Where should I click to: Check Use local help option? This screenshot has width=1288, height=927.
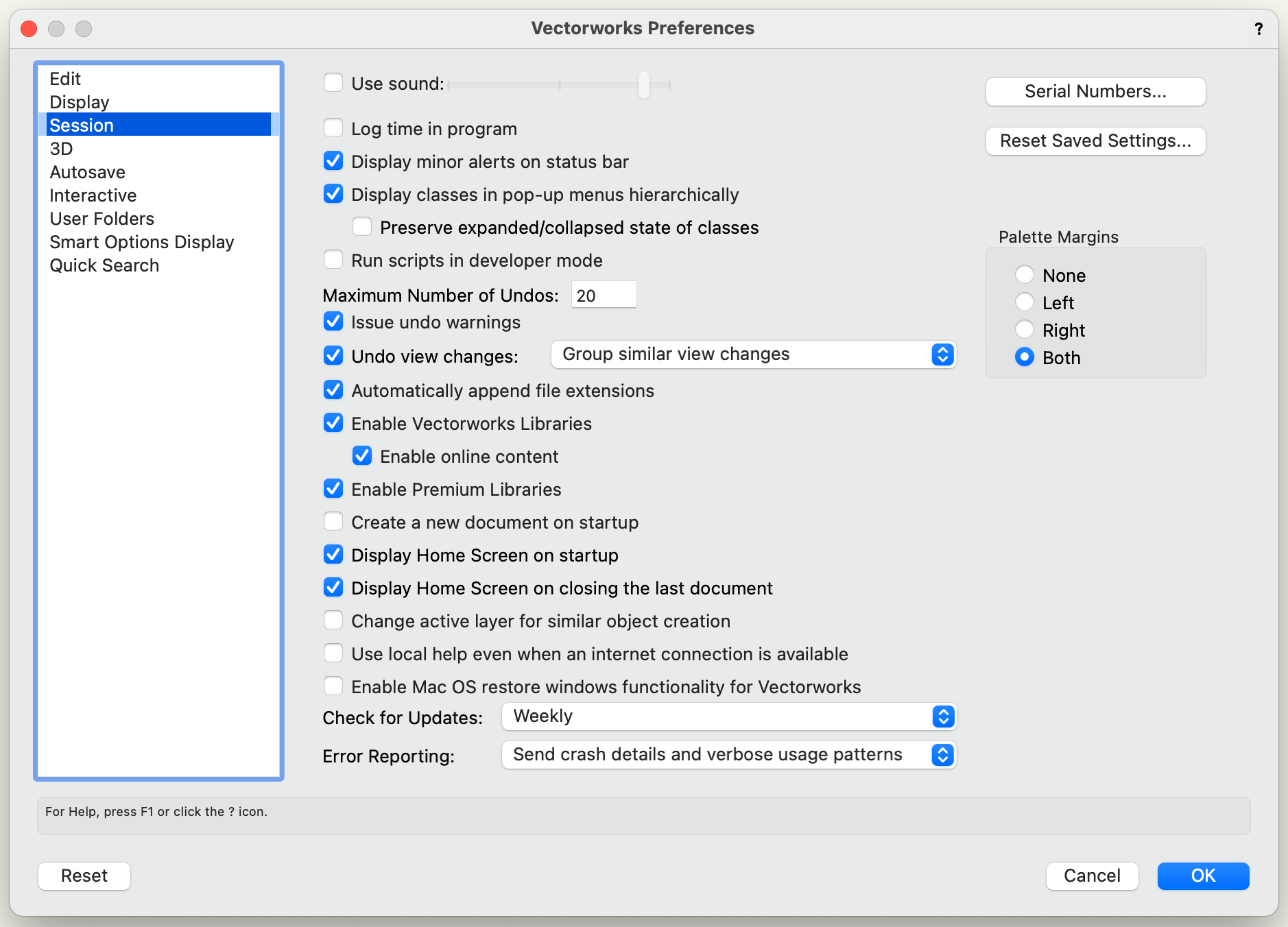pos(333,653)
